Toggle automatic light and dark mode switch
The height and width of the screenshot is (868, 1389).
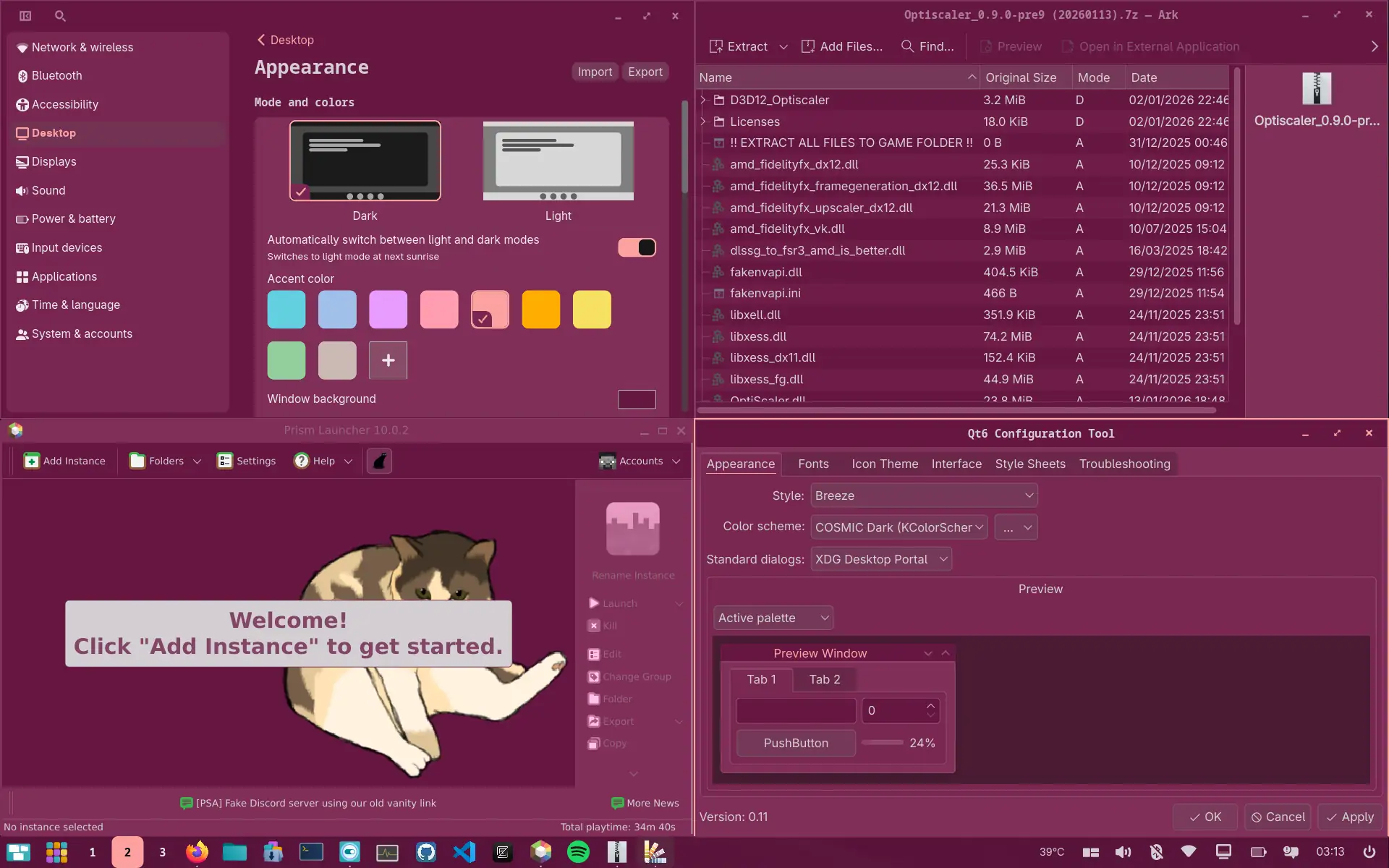pyautogui.click(x=637, y=247)
